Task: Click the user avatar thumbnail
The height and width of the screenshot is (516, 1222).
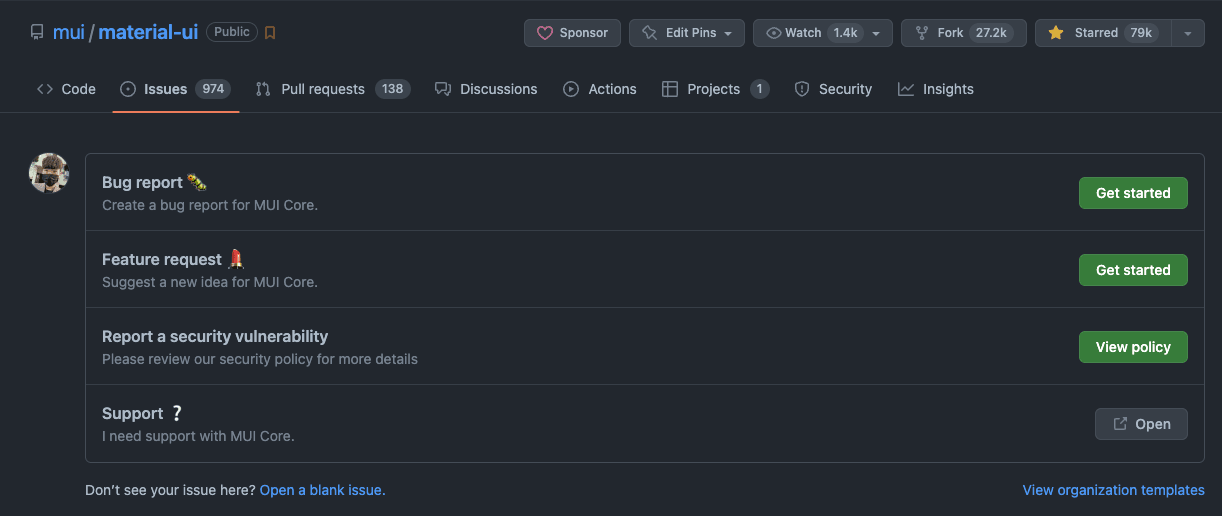Action: (49, 173)
